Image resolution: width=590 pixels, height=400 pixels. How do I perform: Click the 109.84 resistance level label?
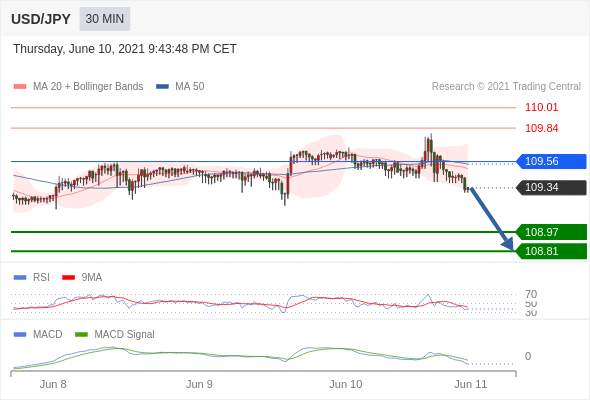pyautogui.click(x=541, y=128)
